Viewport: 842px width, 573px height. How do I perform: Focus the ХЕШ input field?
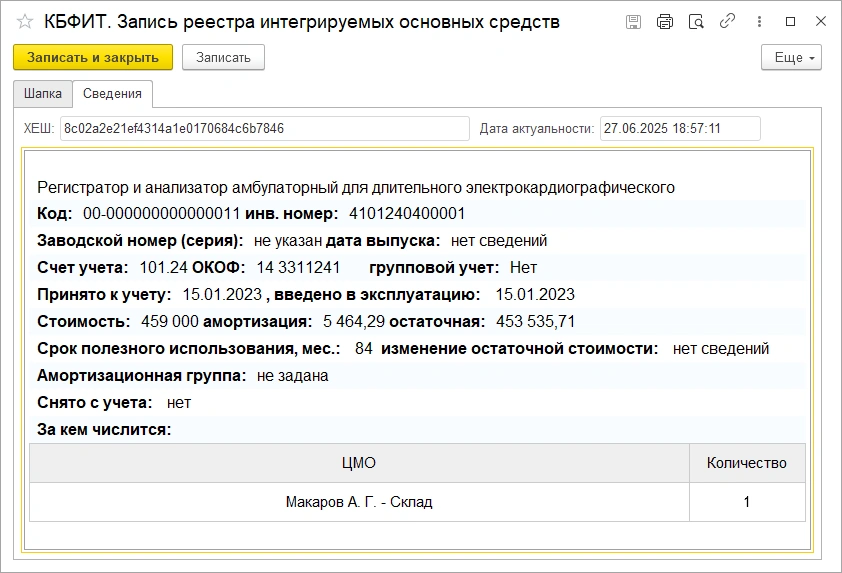[265, 128]
